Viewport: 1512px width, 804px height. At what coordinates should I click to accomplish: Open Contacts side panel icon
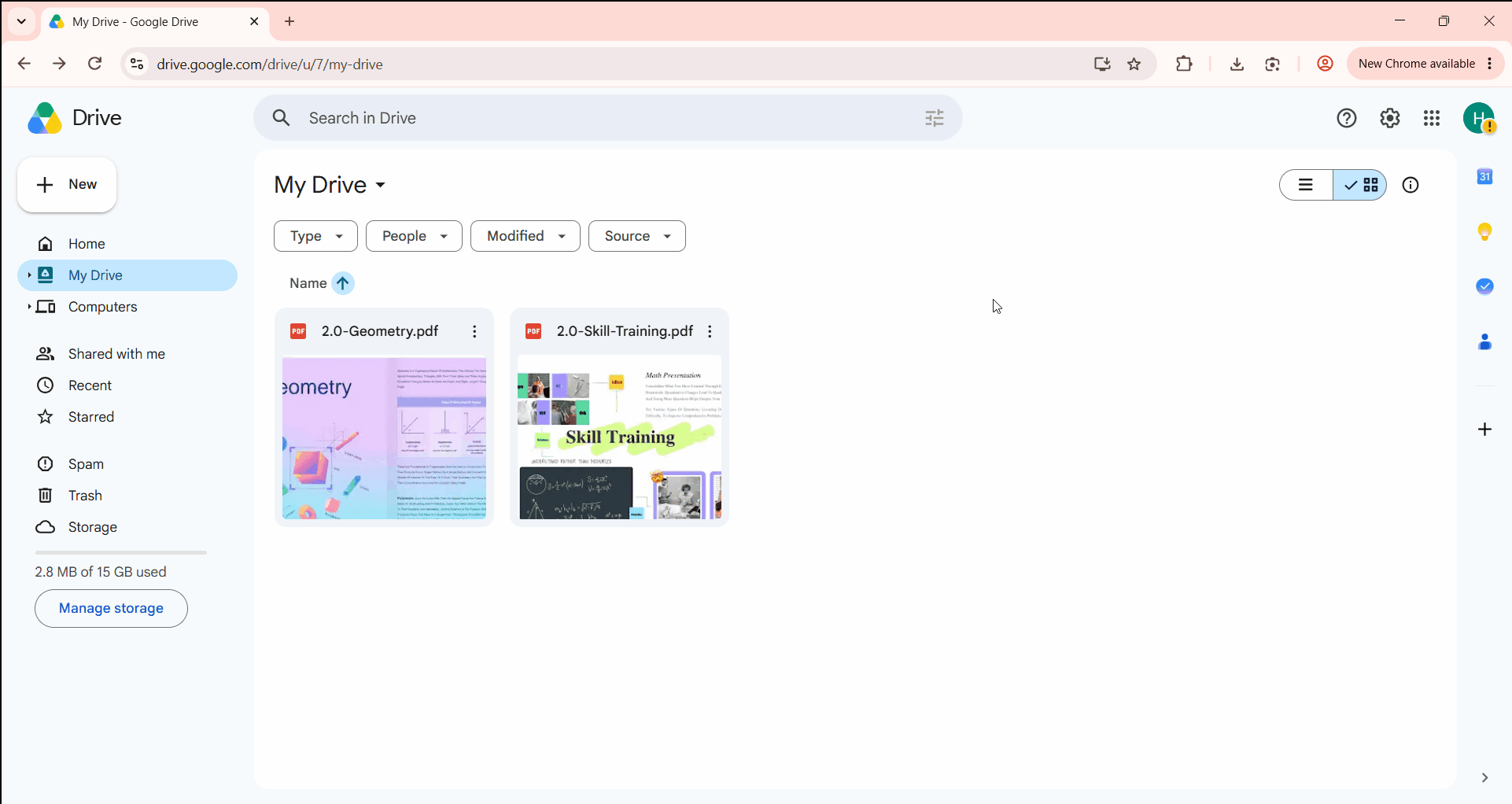(x=1484, y=341)
